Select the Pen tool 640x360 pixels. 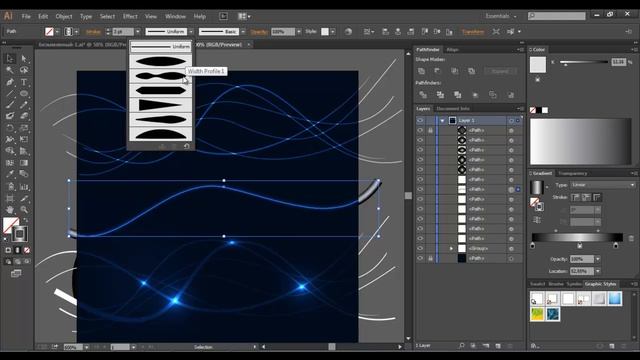point(10,82)
